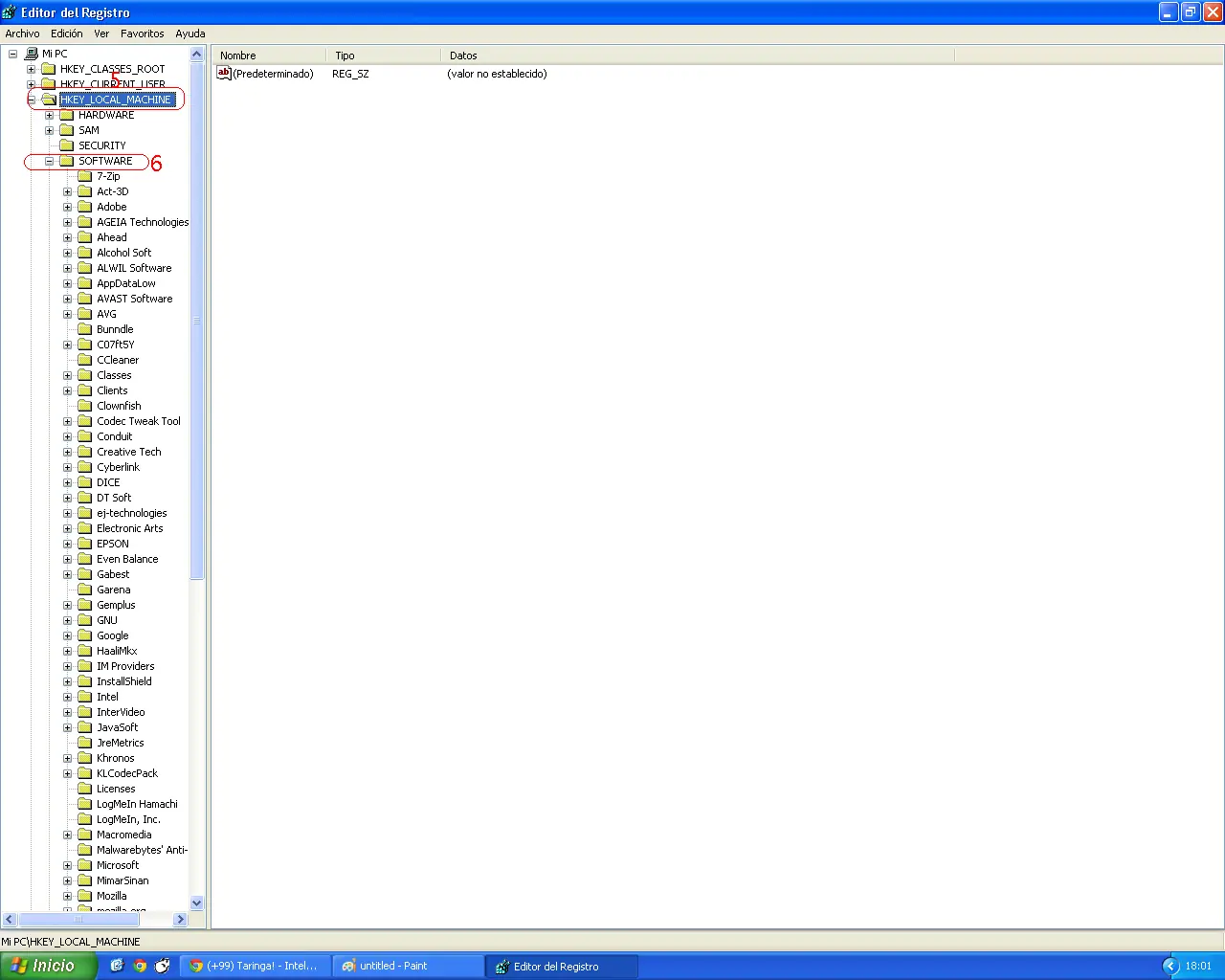Click the Licenses folder icon
The height and width of the screenshot is (980, 1225).
point(85,789)
